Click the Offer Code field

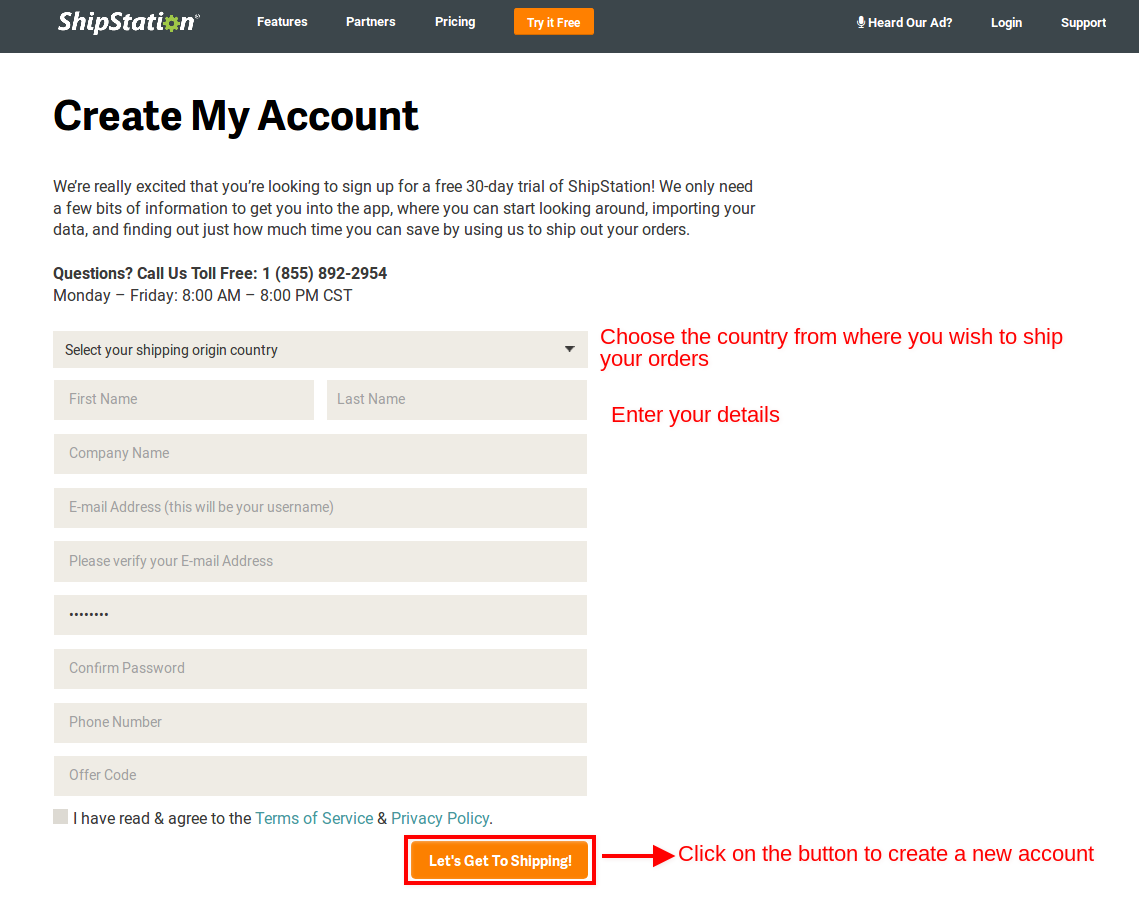coord(320,775)
